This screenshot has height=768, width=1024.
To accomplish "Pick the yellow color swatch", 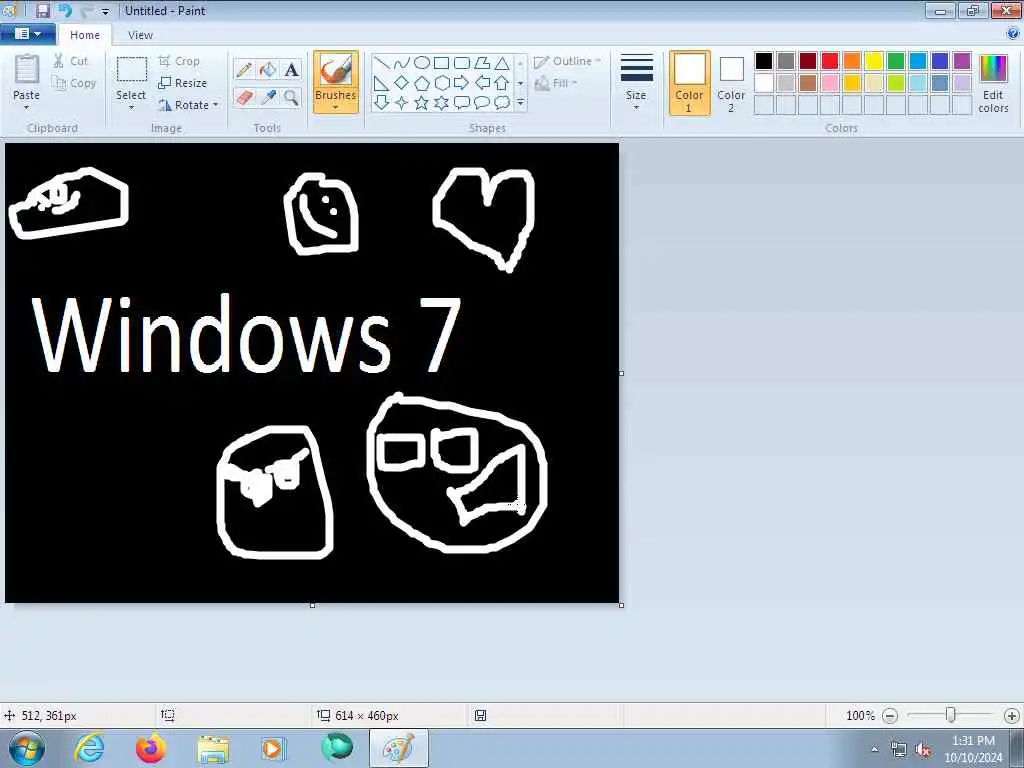I will tap(874, 61).
